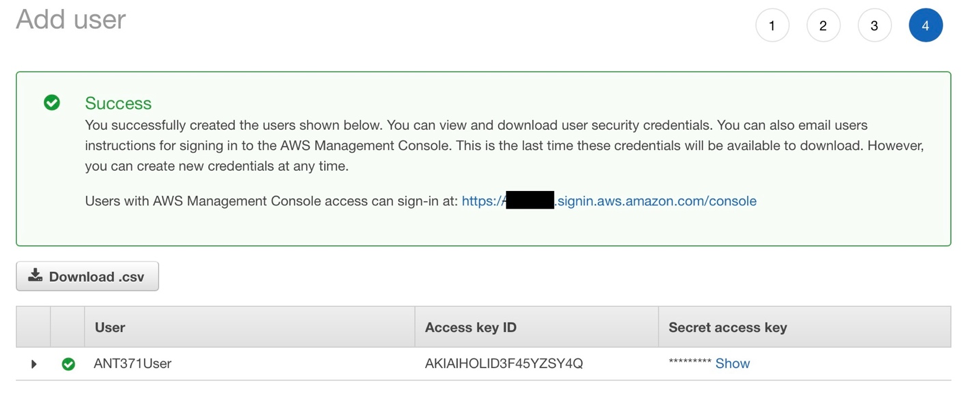Click the masked secret key asterisks
This screenshot has width=974, height=414.
click(690, 362)
